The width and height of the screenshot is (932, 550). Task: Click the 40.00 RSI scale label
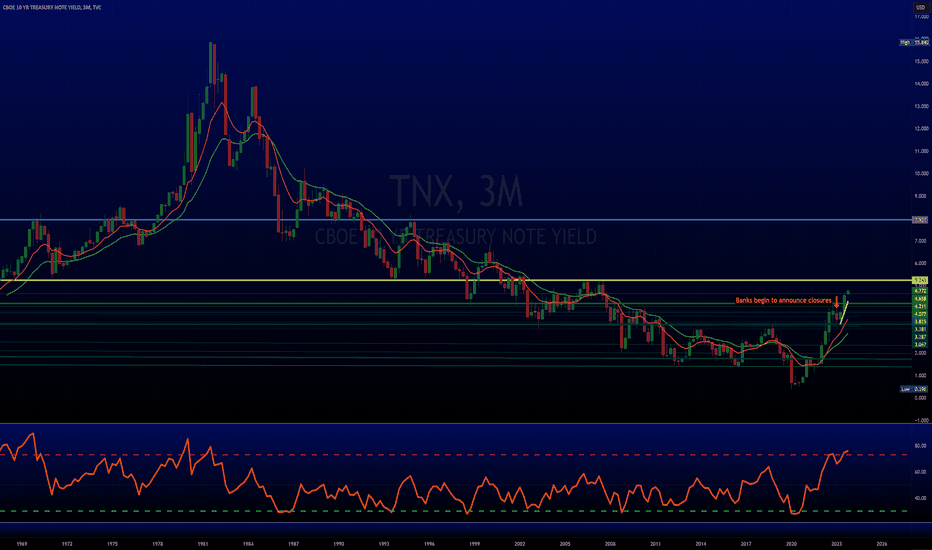point(921,498)
